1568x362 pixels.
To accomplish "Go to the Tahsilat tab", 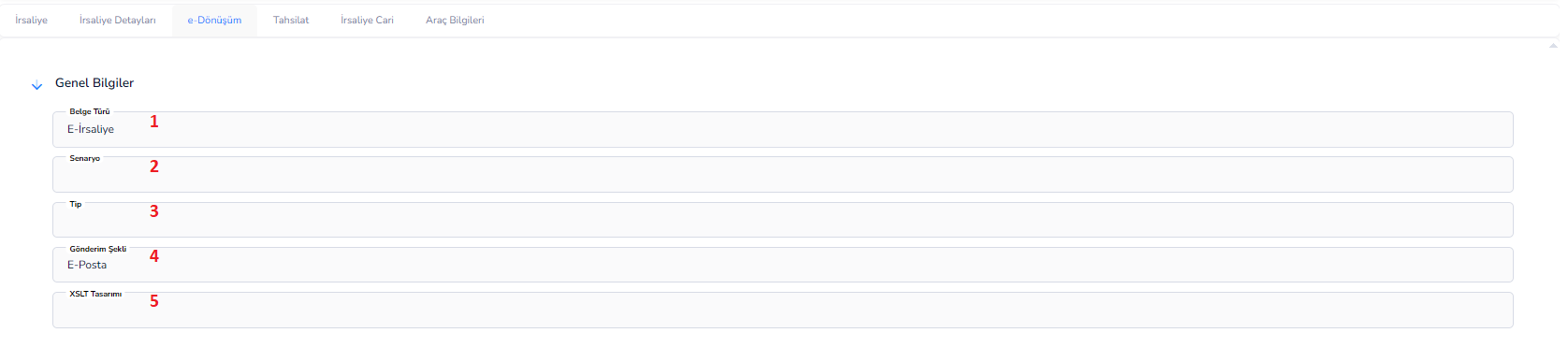I will click(x=291, y=20).
